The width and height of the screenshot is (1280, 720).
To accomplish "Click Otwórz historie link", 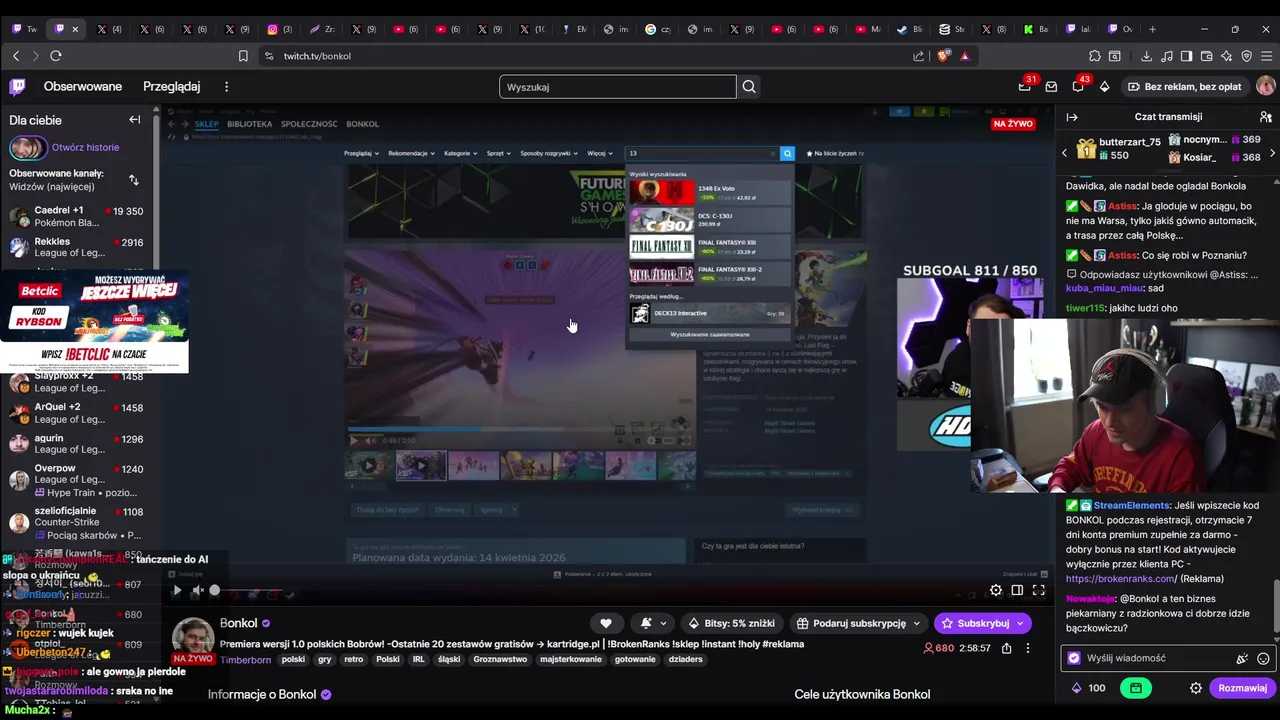I will (x=85, y=147).
